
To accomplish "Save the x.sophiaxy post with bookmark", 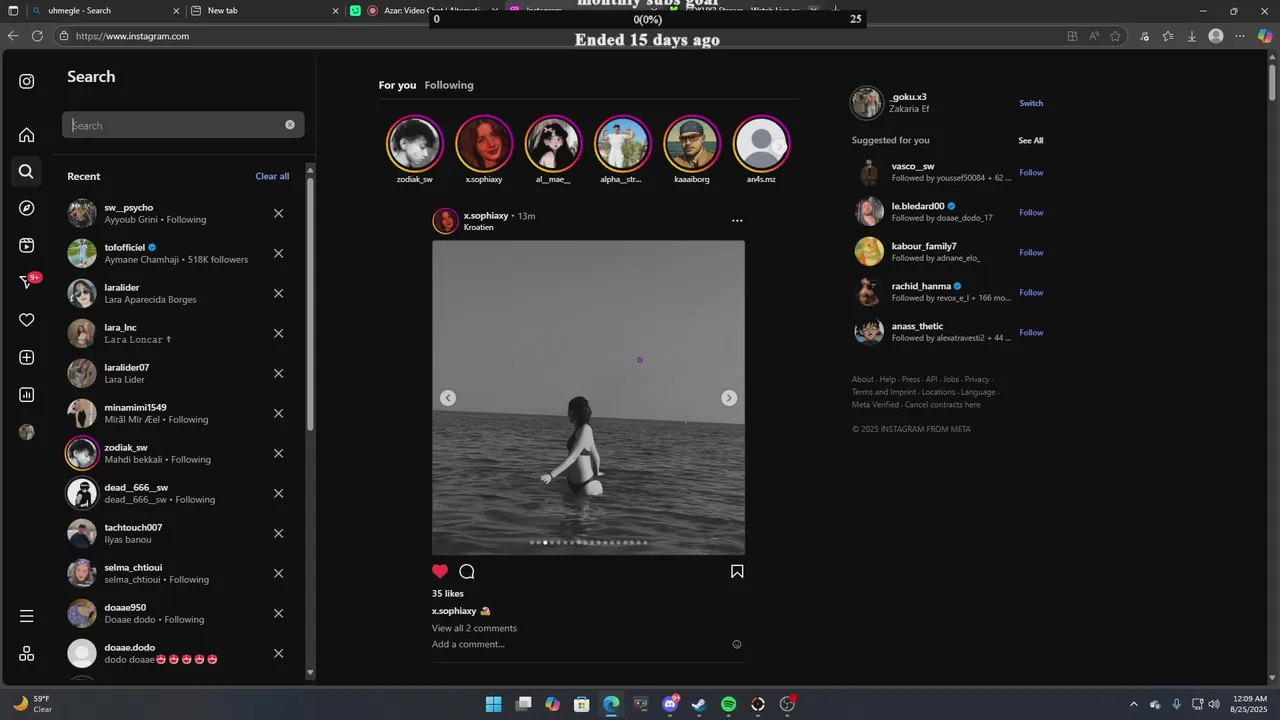I will 737,571.
